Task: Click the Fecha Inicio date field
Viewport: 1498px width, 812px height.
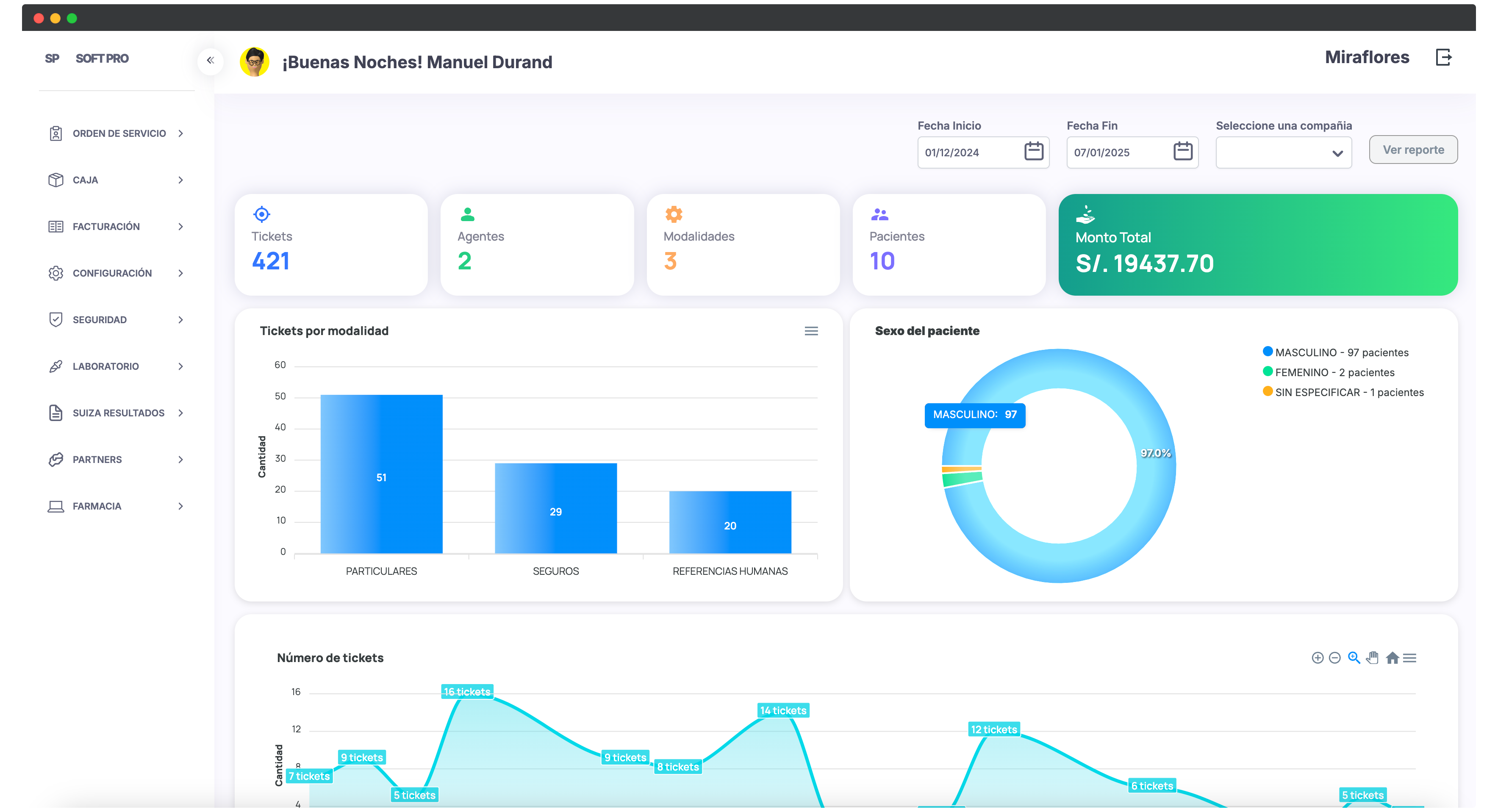Action: click(x=983, y=152)
